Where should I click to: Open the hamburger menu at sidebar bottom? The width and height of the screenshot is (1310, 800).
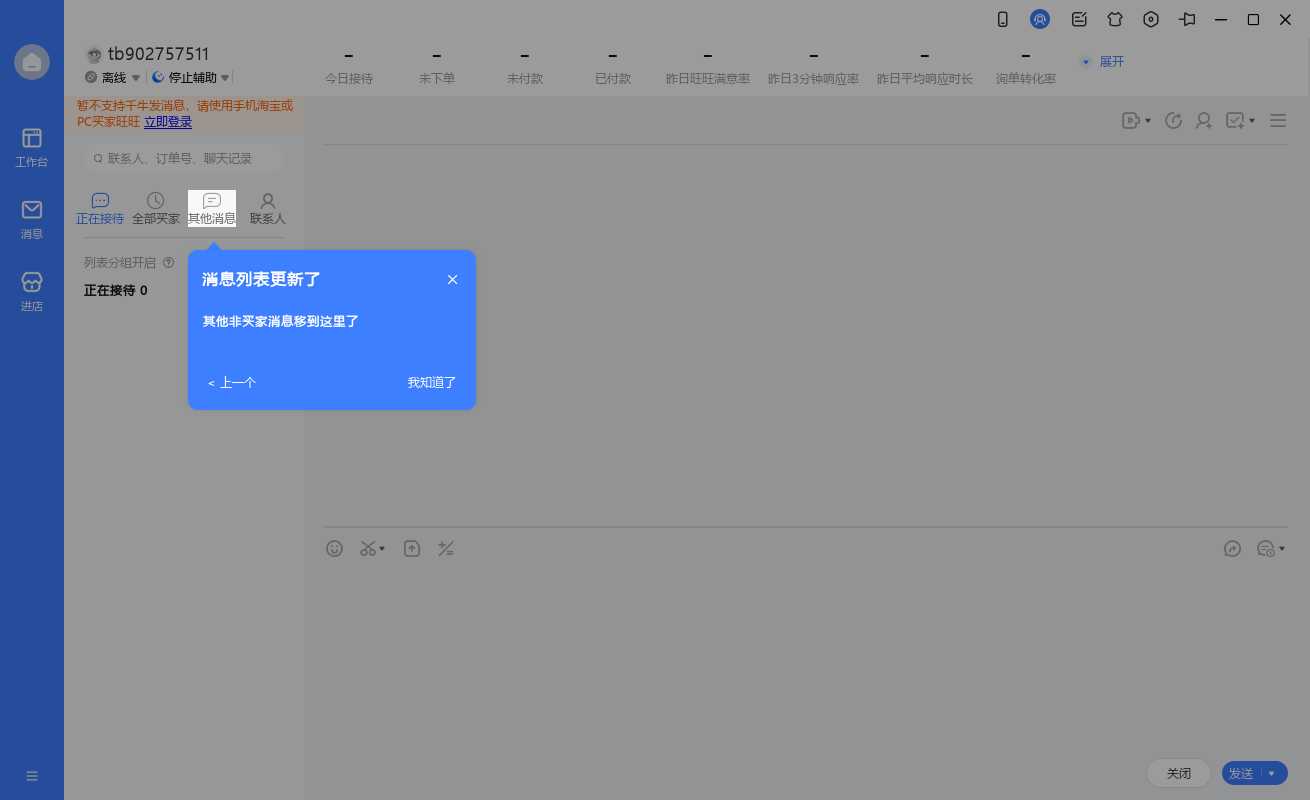pyautogui.click(x=32, y=776)
